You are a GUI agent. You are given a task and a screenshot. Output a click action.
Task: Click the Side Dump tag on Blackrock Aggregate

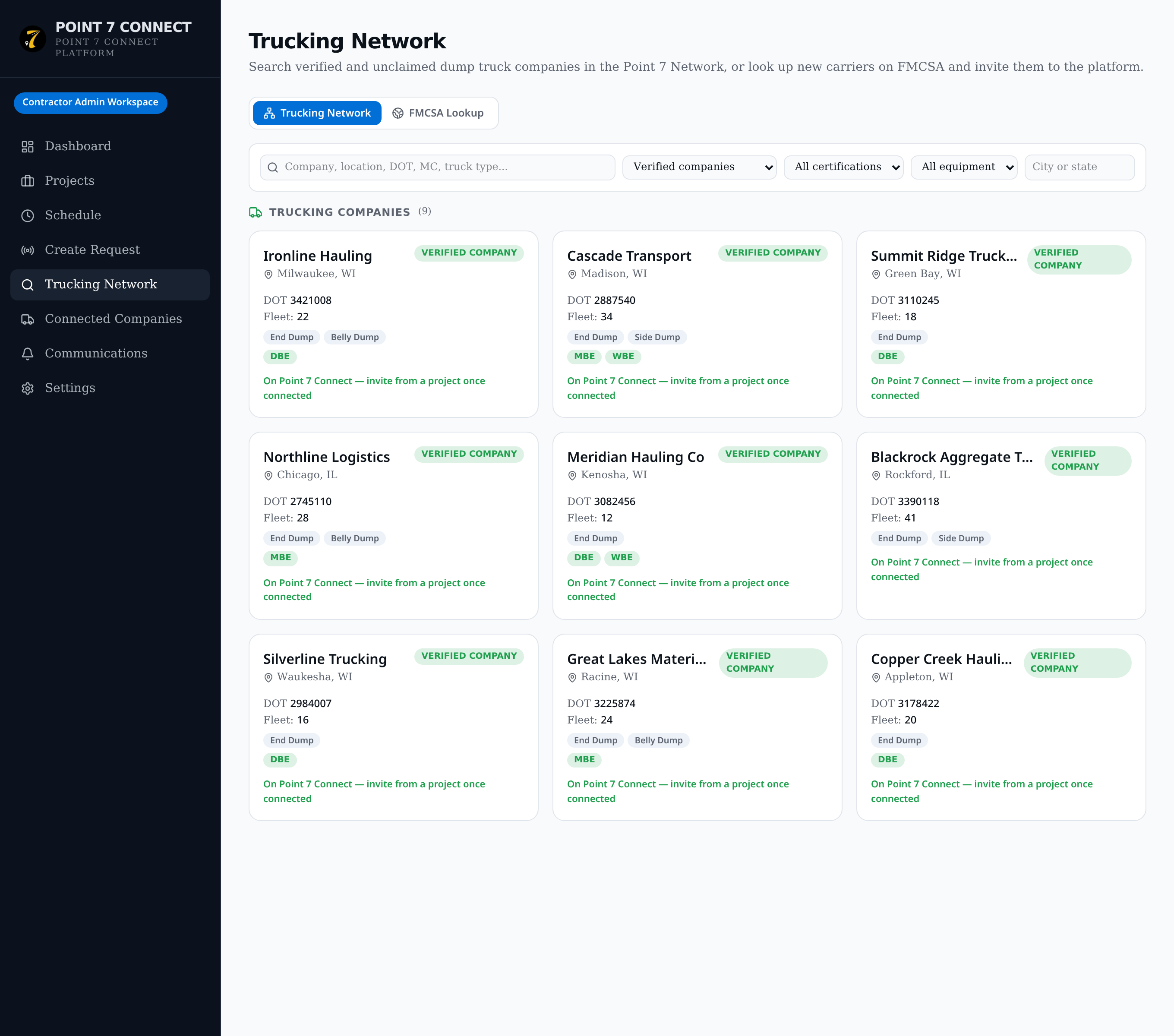point(961,539)
